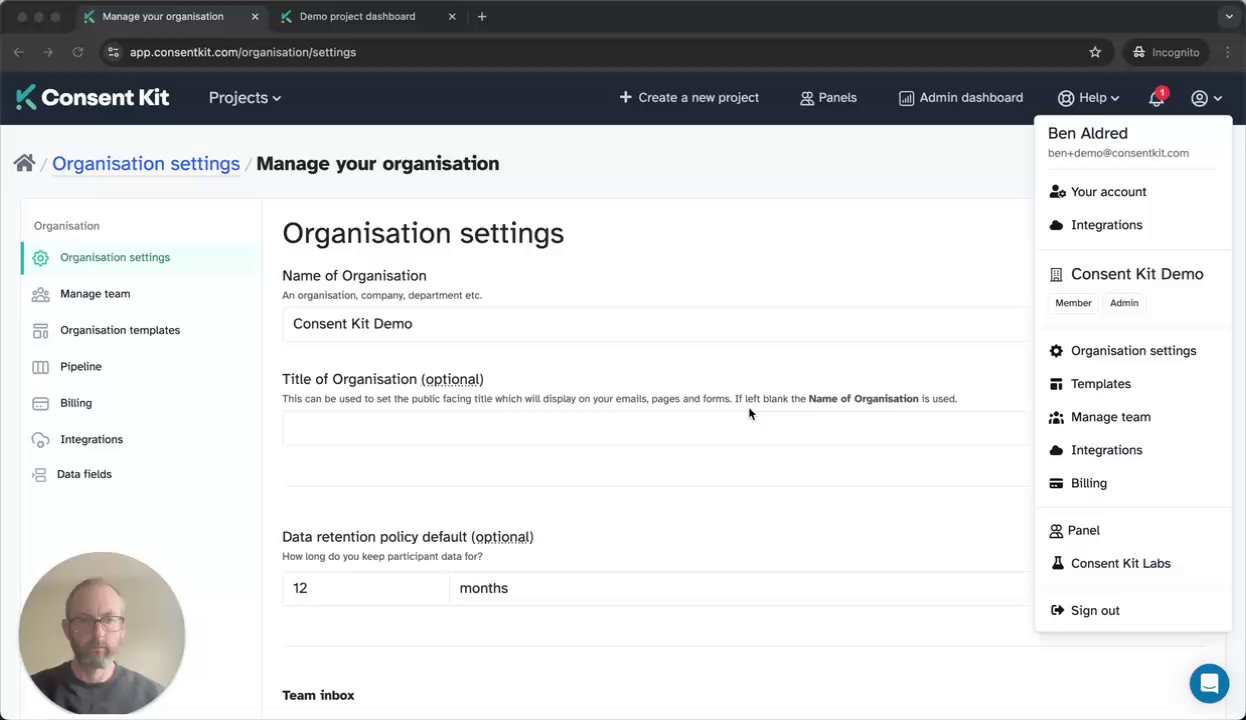Select Your account in the user menu

tap(1108, 192)
